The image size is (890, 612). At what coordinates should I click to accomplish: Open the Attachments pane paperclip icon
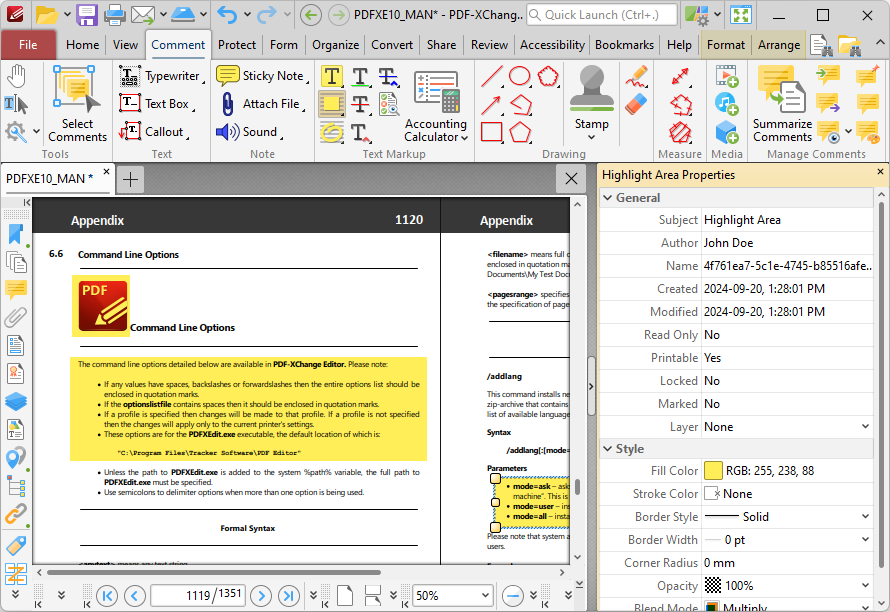click(x=16, y=317)
